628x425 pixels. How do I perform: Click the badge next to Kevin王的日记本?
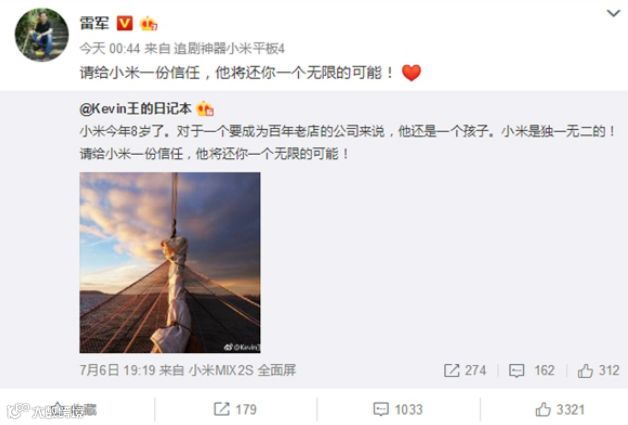coord(205,109)
